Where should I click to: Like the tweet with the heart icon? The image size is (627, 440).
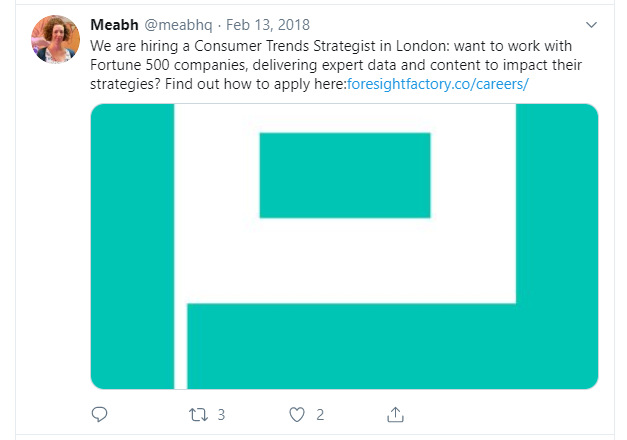tap(296, 414)
